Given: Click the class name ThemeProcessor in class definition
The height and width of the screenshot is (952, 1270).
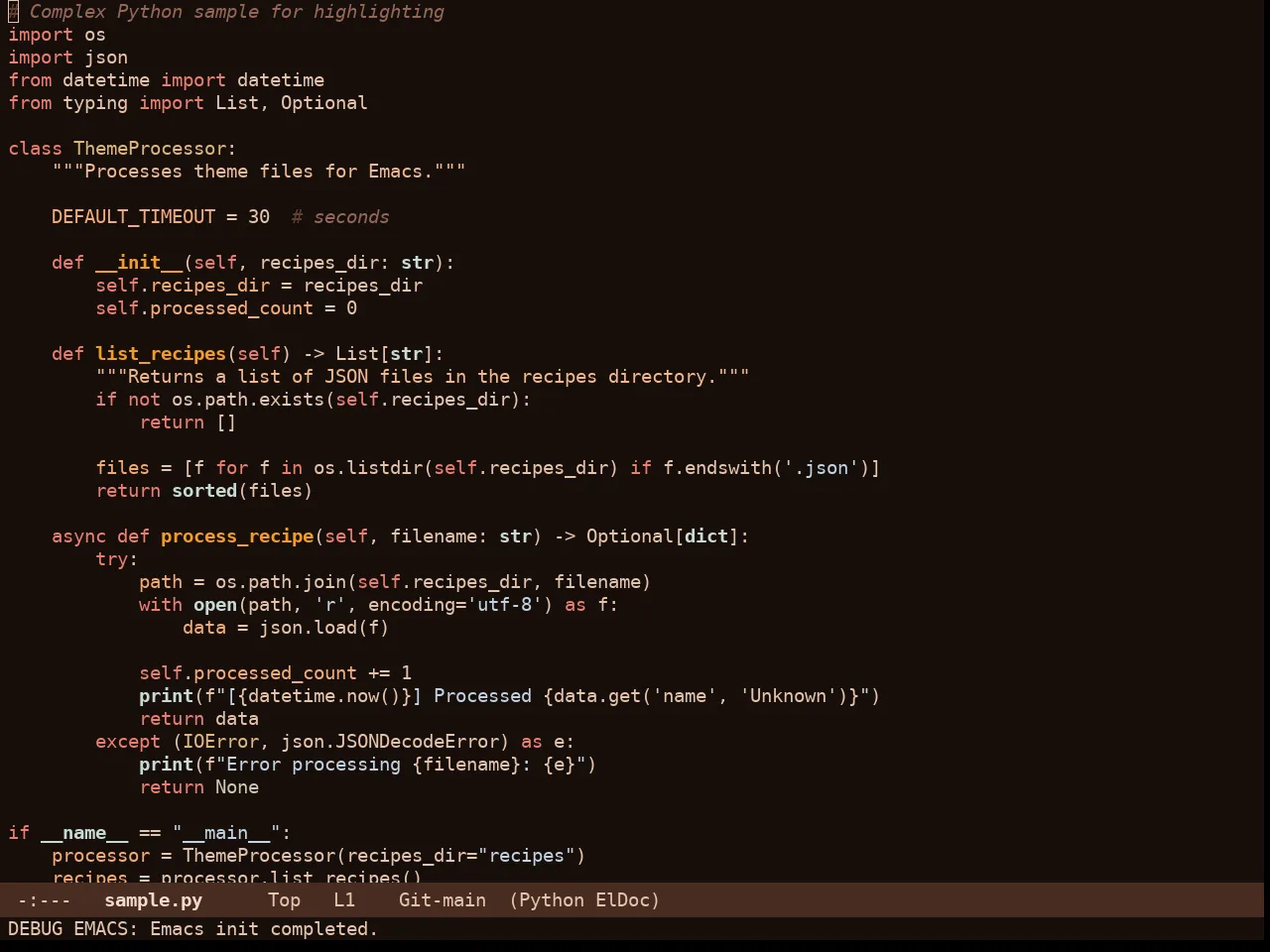Looking at the screenshot, I should pos(150,149).
